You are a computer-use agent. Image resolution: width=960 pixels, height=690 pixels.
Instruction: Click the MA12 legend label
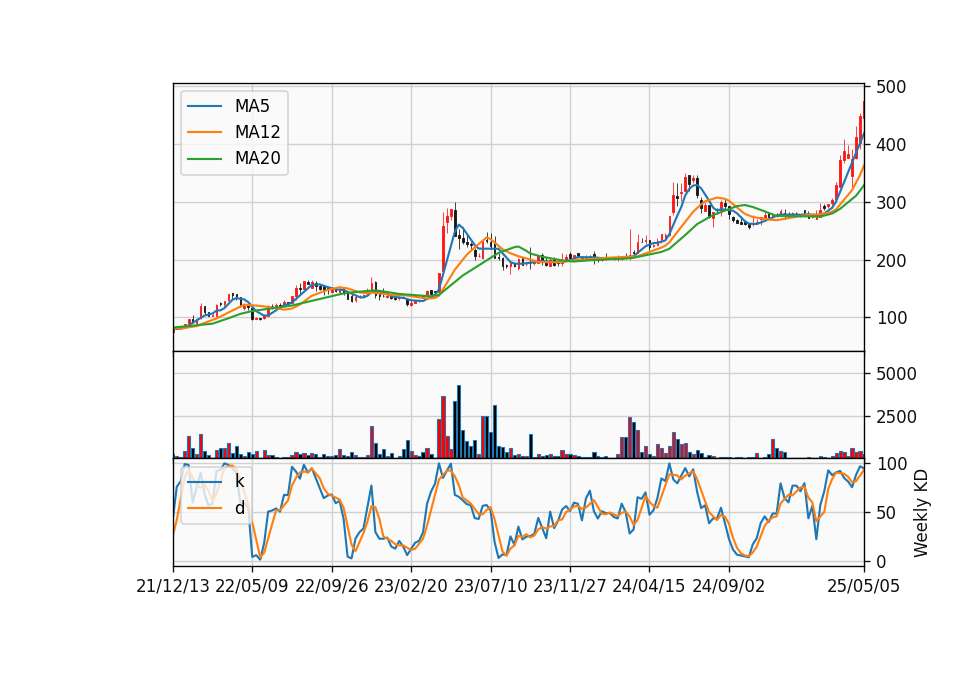(x=257, y=132)
